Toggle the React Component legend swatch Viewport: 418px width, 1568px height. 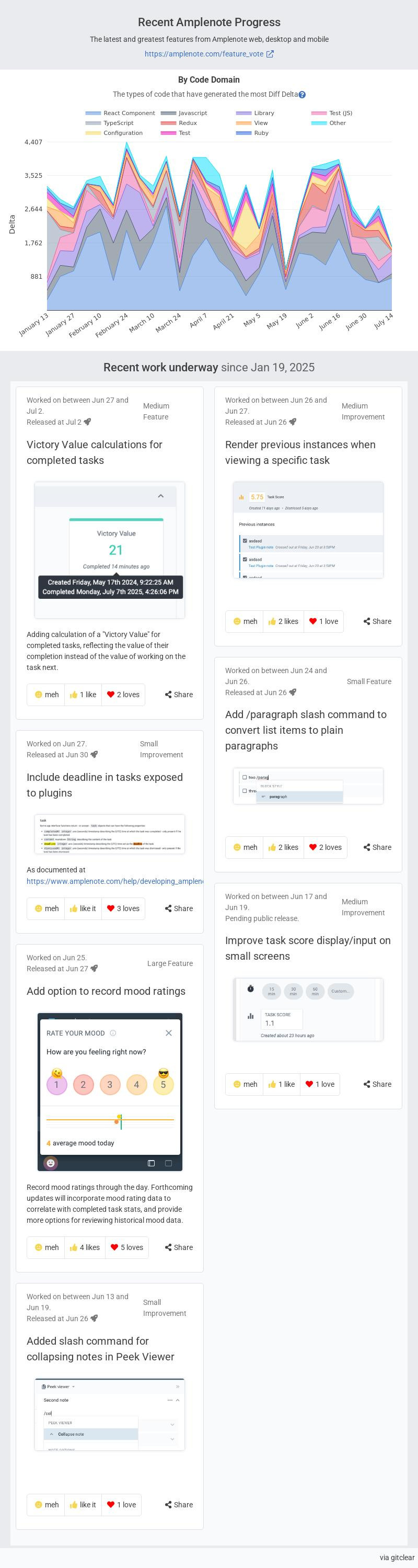[x=93, y=113]
